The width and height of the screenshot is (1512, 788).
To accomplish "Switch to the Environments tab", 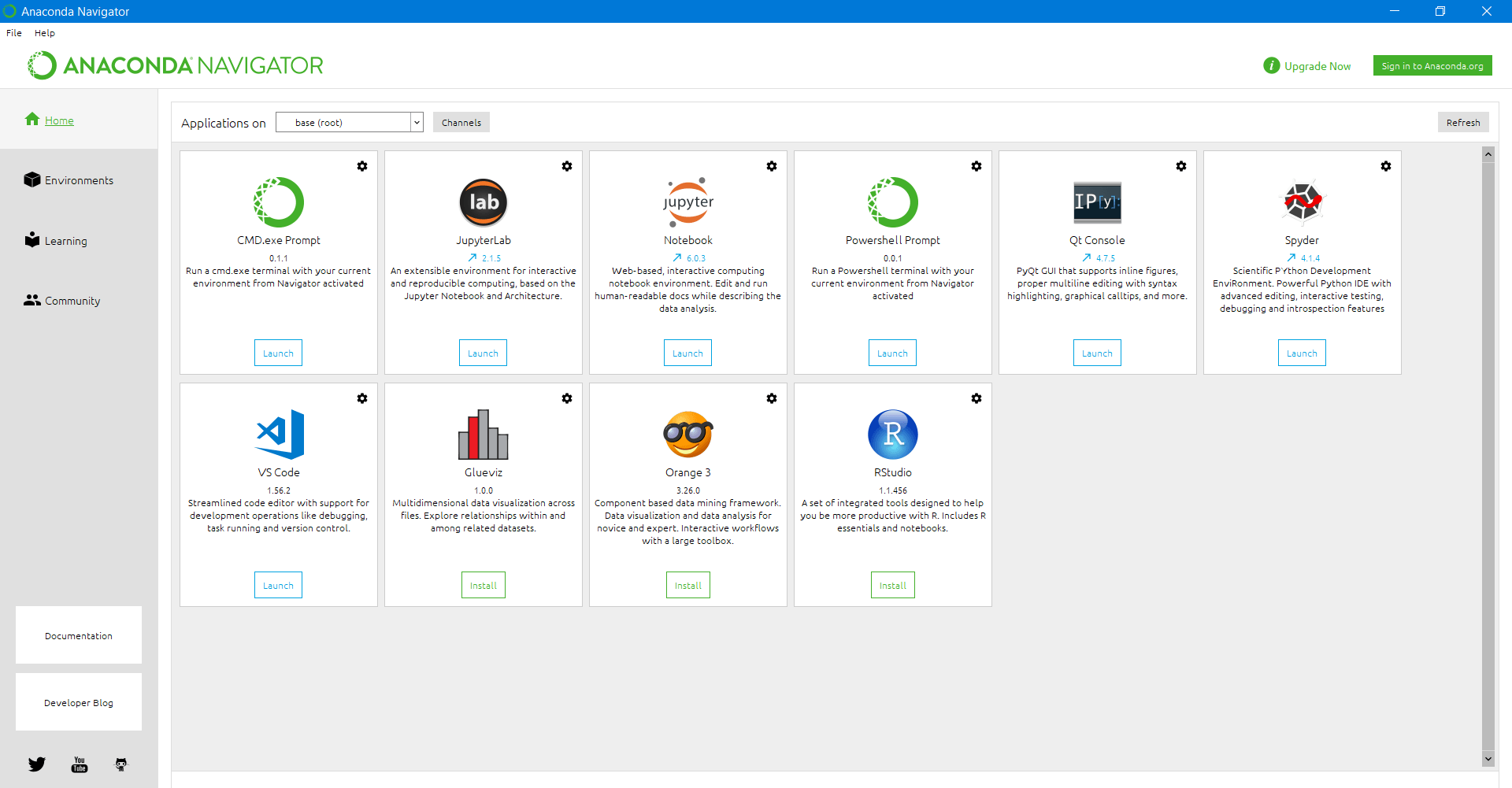I will [79, 180].
